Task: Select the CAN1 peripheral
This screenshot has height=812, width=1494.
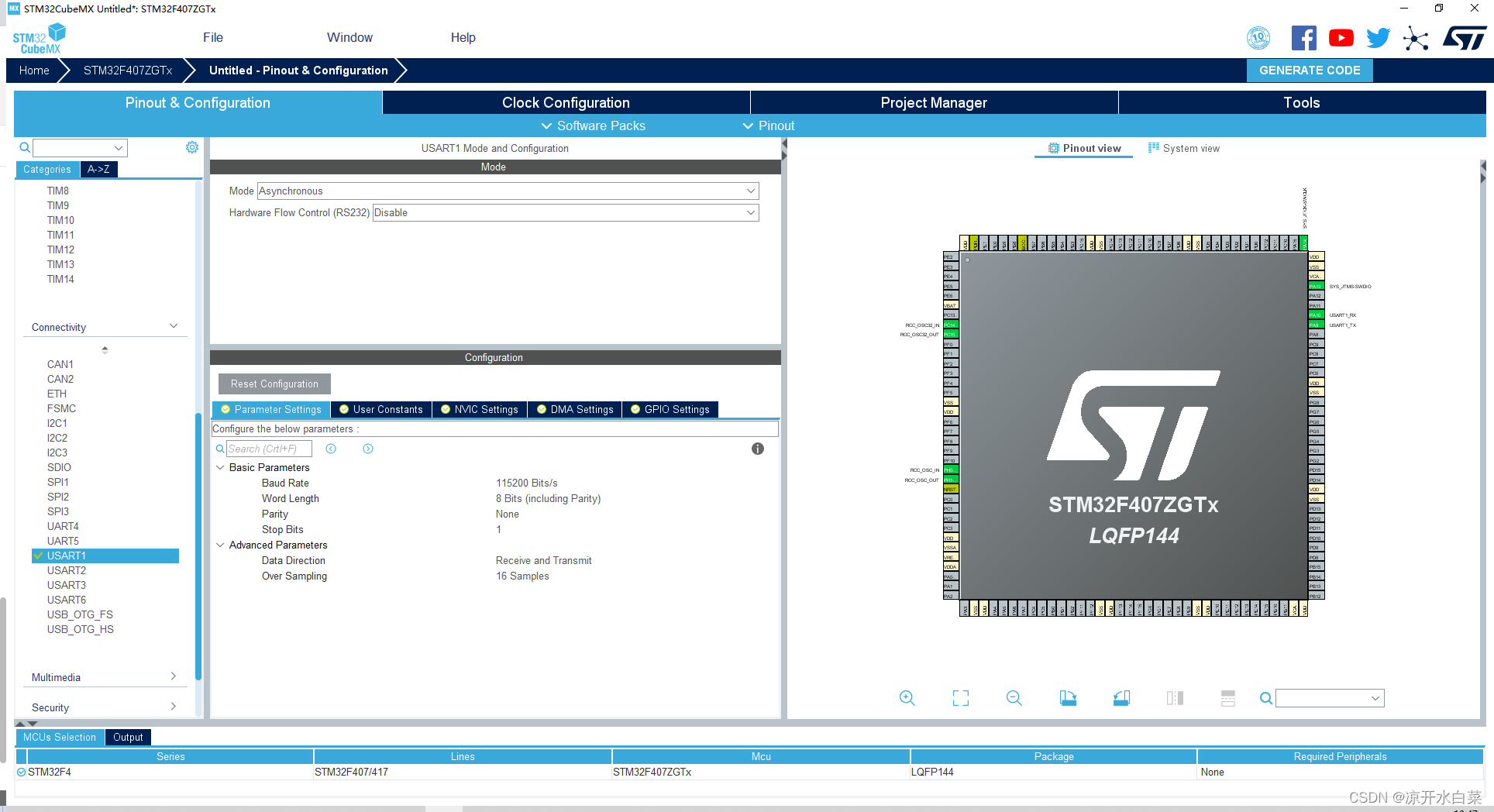Action: click(60, 364)
